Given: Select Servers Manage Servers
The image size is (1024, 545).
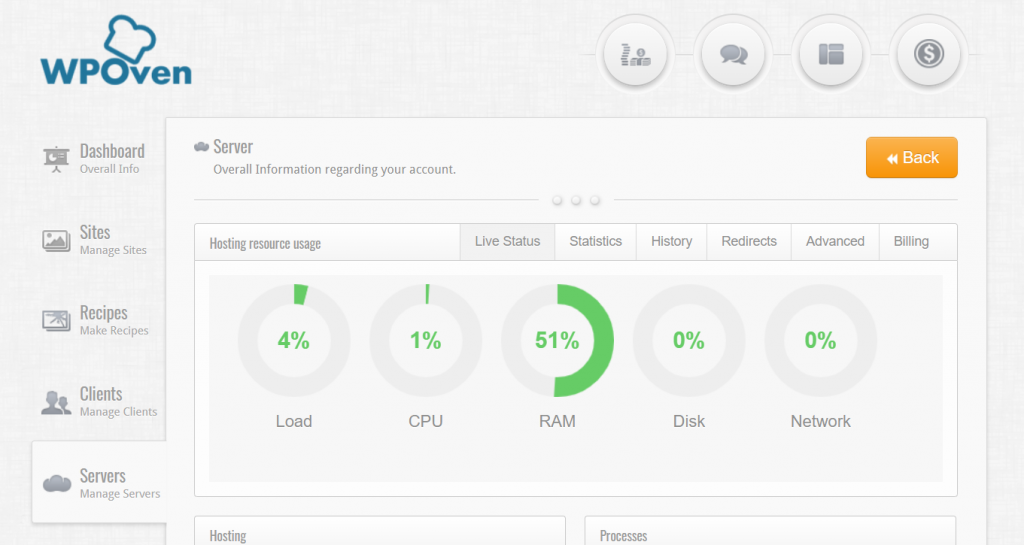Looking at the screenshot, I should 99,483.
